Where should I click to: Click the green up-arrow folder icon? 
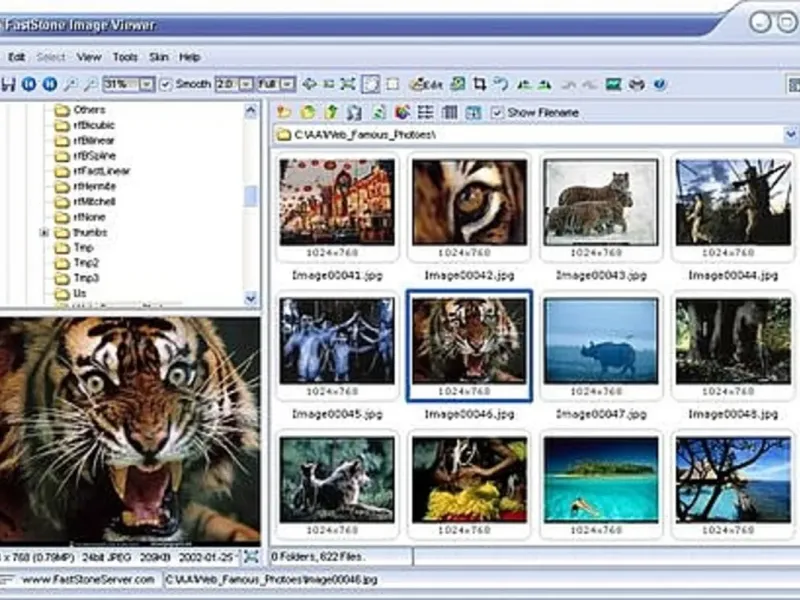(x=331, y=112)
